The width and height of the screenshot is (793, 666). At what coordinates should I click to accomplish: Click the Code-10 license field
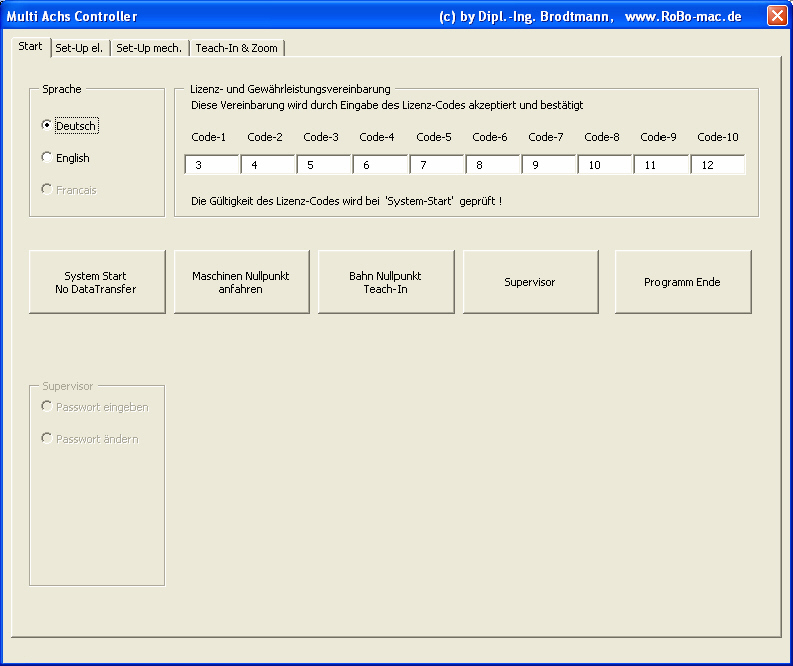(718, 165)
